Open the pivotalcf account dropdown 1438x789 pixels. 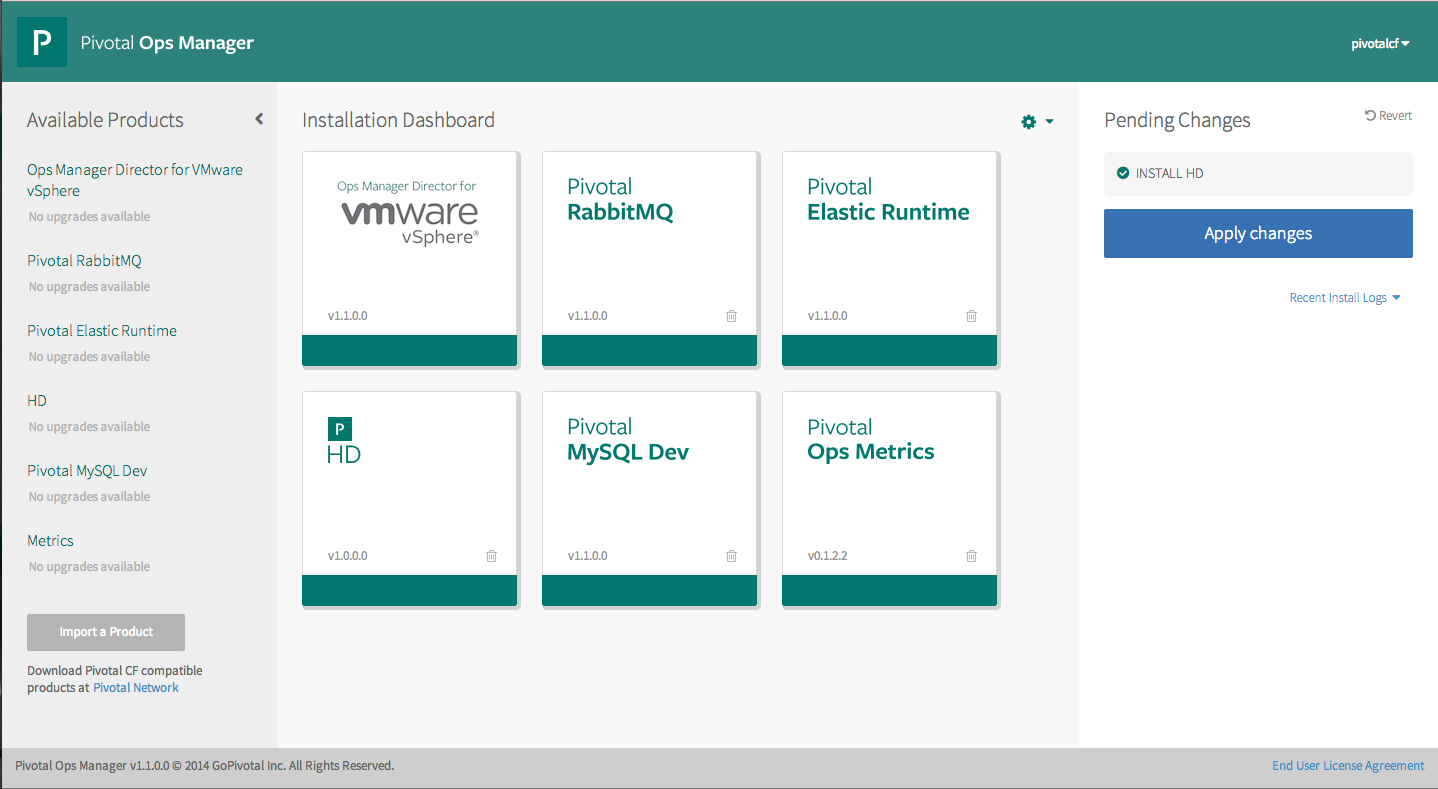1379,43
